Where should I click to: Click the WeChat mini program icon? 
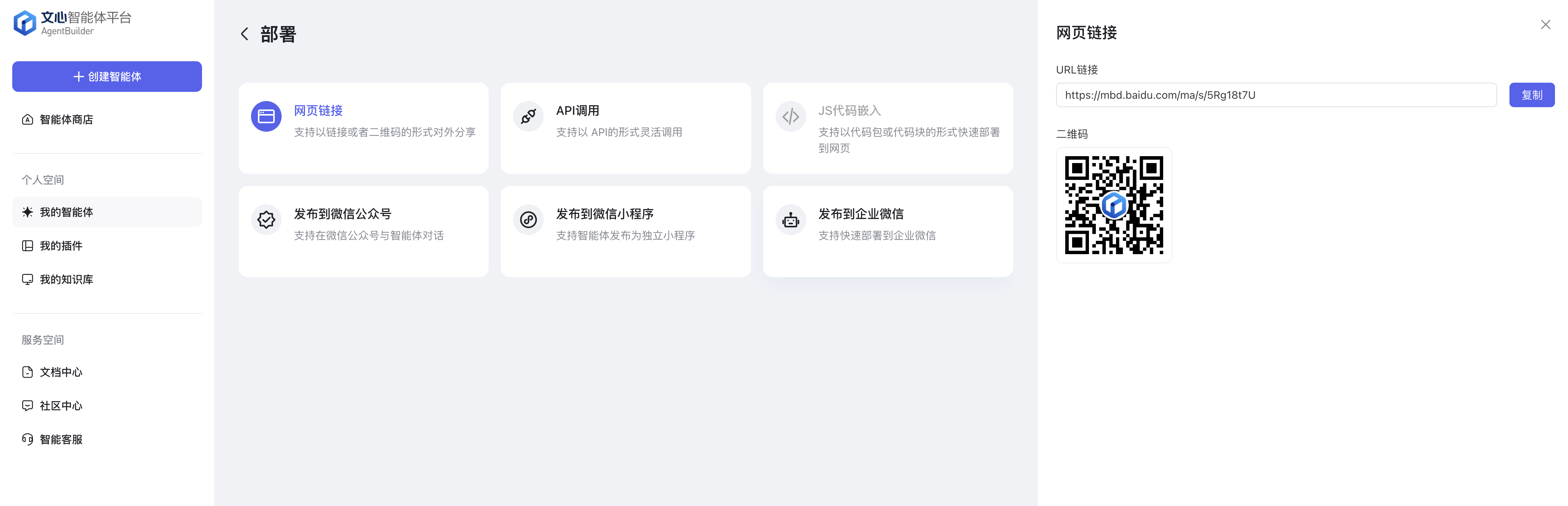click(528, 220)
